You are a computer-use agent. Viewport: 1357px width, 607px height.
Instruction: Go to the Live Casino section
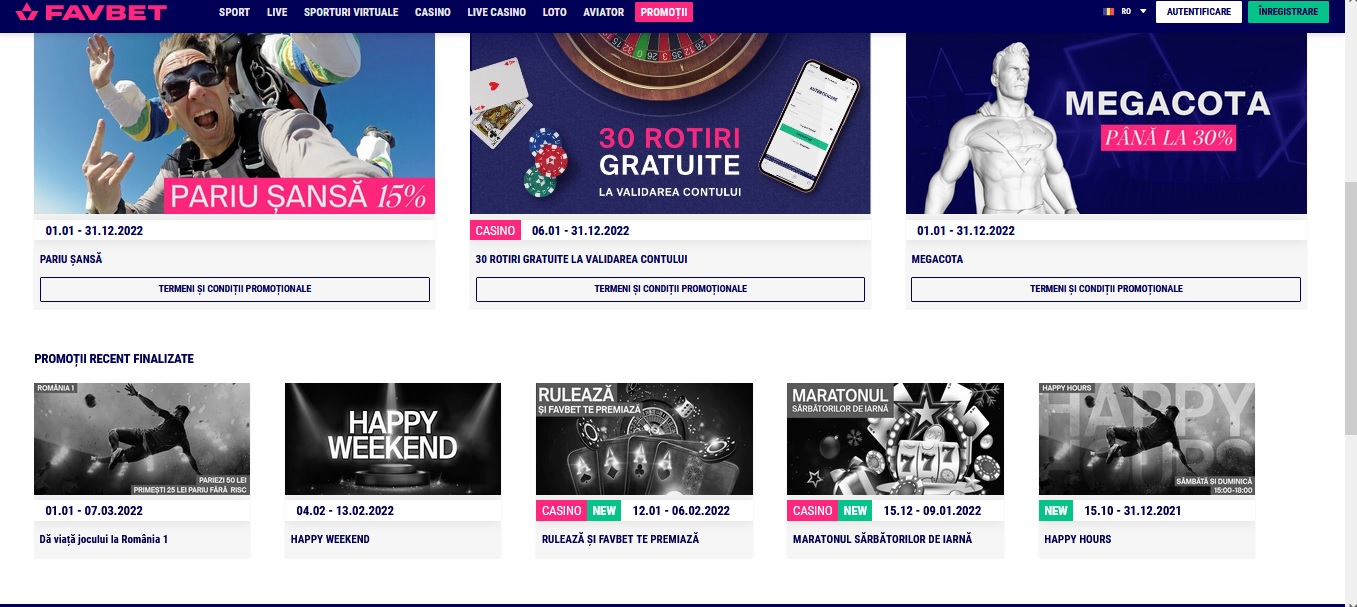click(491, 12)
